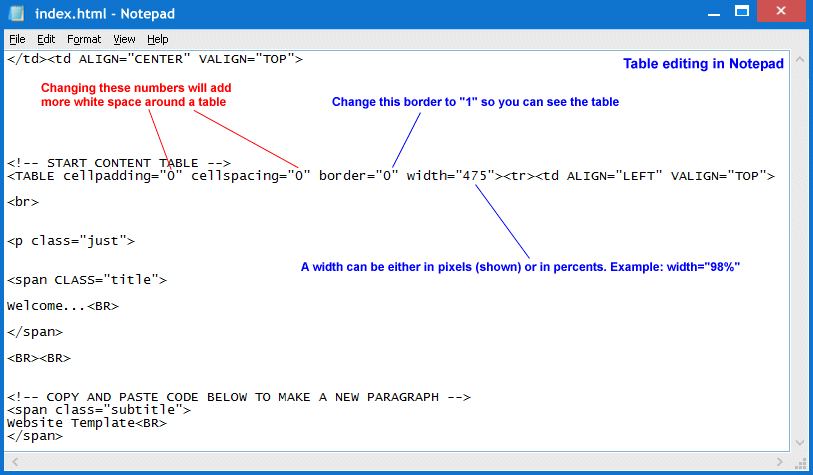Click the vertical scrollbar down arrow
Image resolution: width=813 pixels, height=475 pixels.
[x=800, y=443]
